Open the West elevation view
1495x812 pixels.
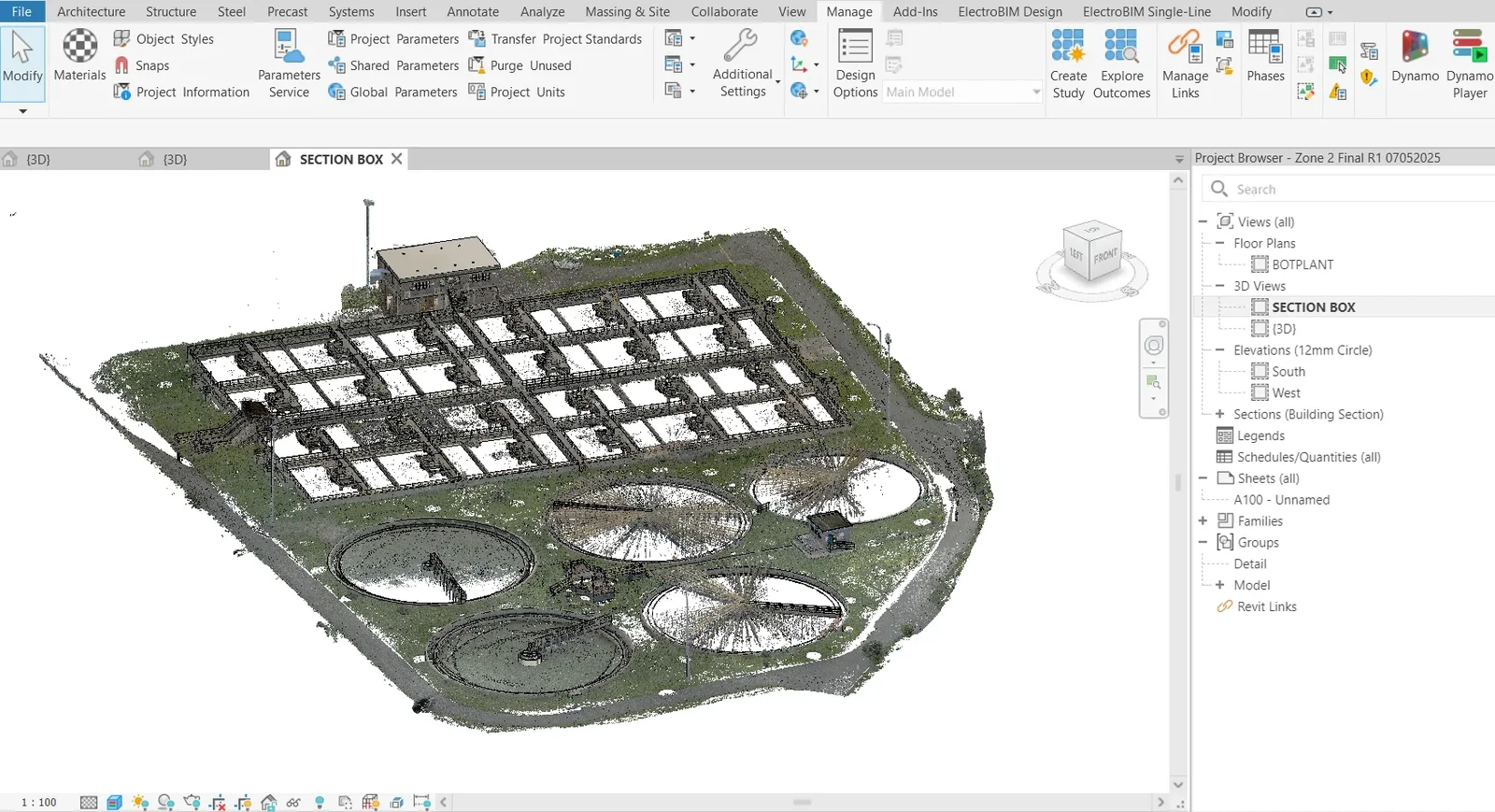pos(1286,392)
